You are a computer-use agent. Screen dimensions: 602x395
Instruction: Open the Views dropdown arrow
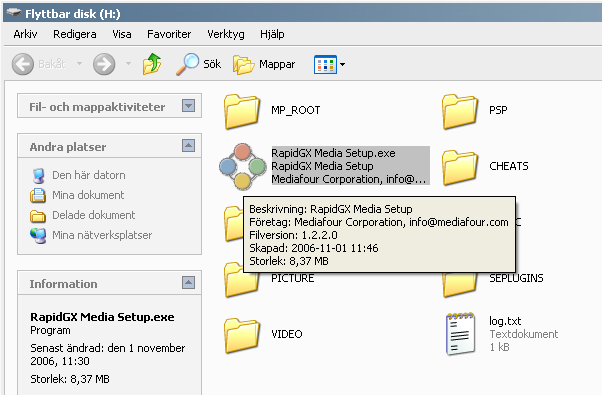tap(342, 64)
